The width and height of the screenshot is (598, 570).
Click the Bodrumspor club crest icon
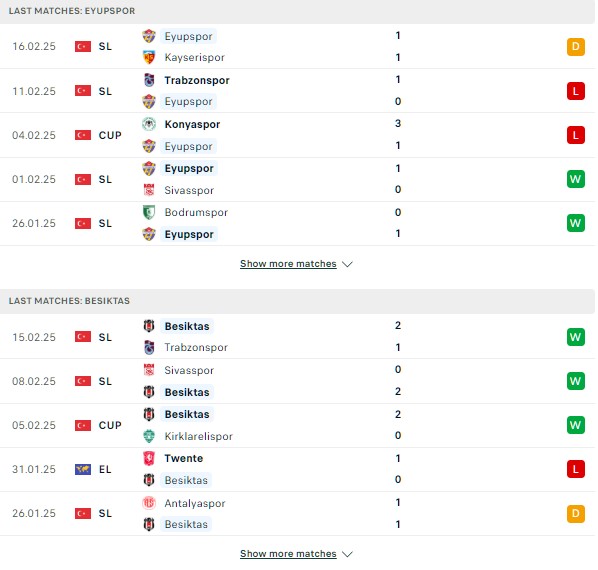click(149, 212)
